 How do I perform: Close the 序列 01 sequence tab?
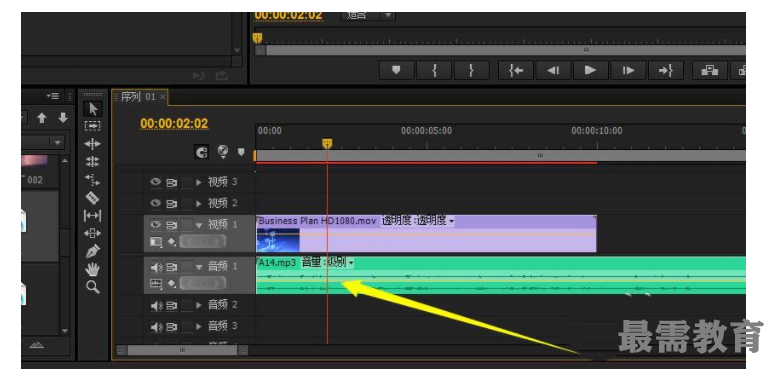163,97
